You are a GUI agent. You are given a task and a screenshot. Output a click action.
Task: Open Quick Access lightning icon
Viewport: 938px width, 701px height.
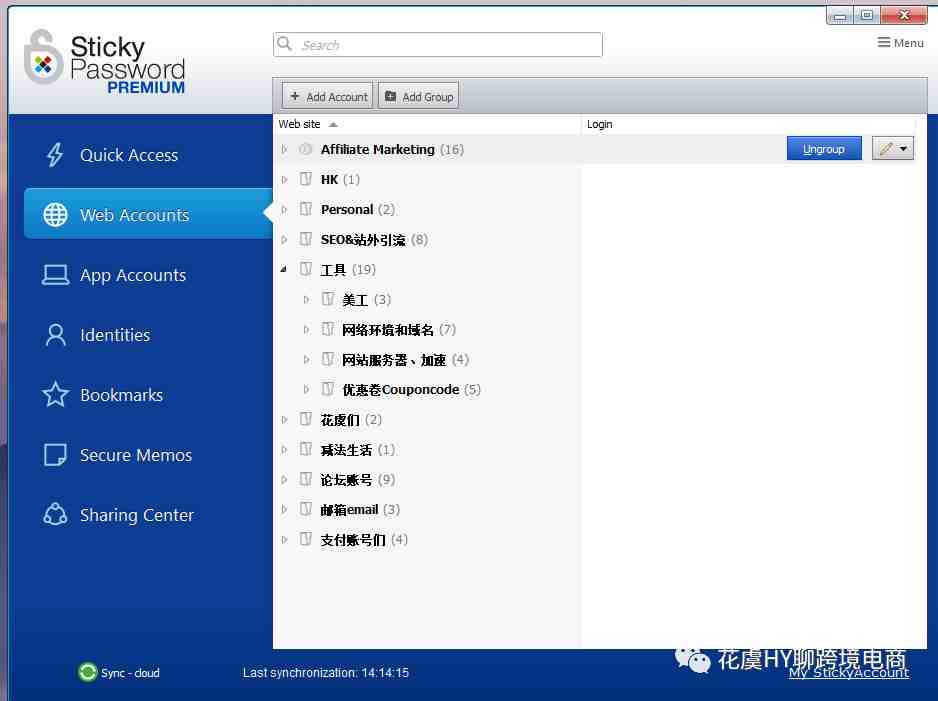(55, 155)
